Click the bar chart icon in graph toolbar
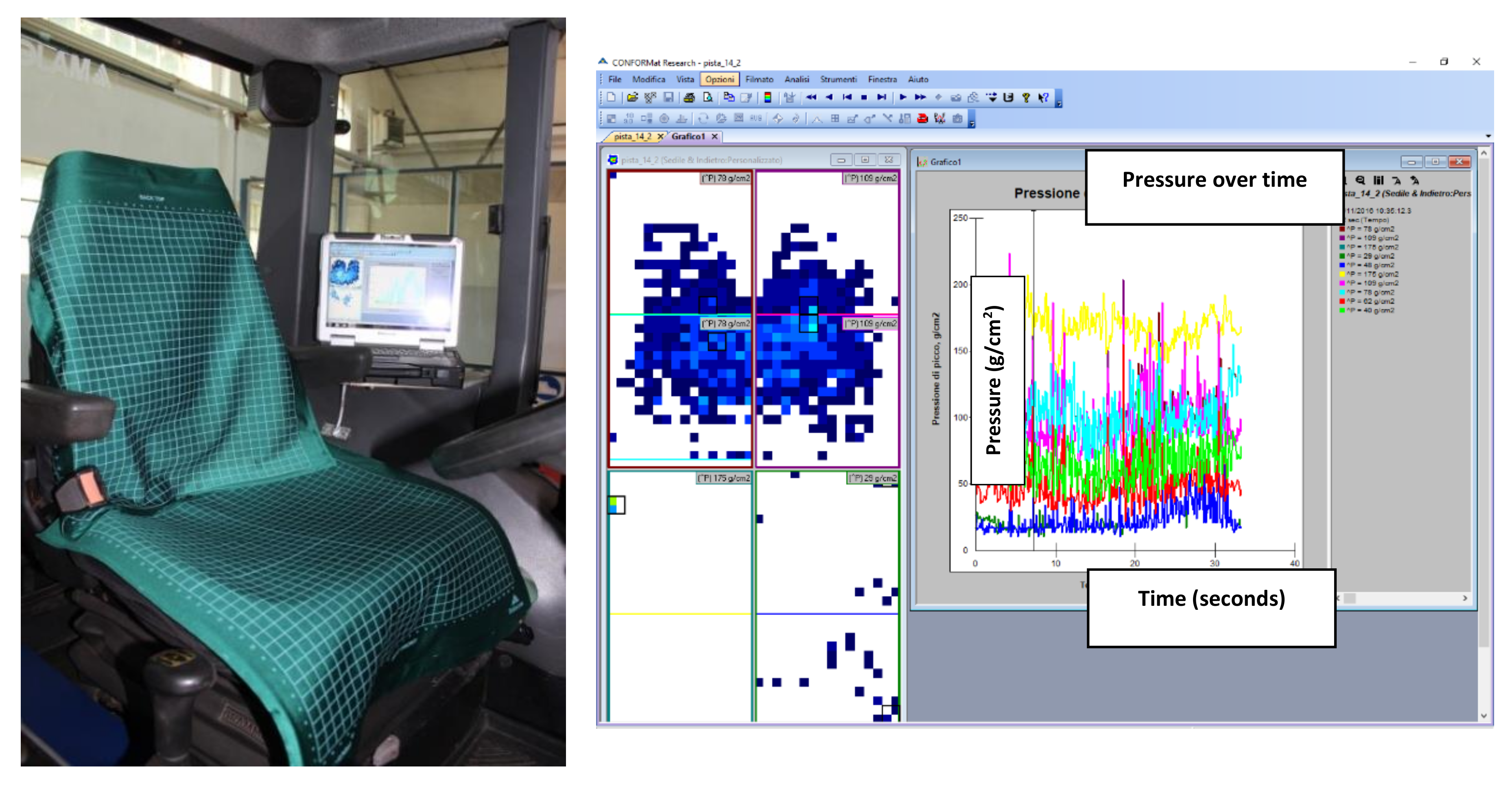Screen dimensions: 1512x786 point(1378,180)
